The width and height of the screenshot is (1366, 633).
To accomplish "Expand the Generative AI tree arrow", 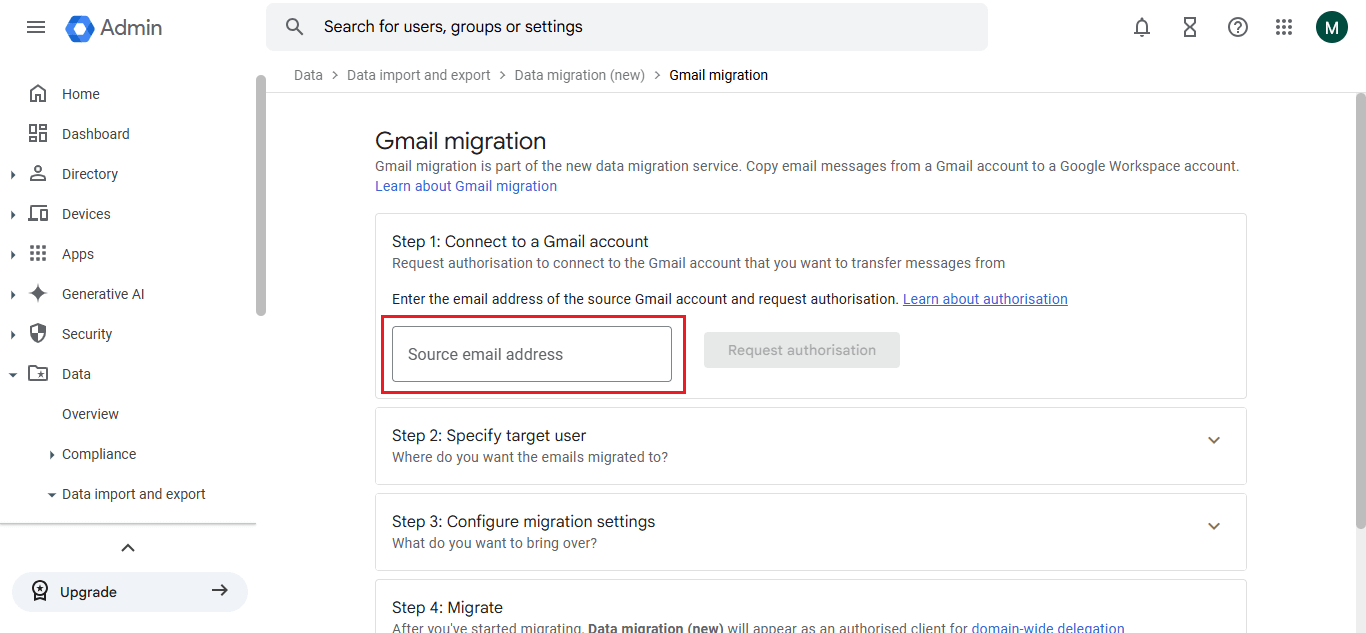I will click(x=13, y=295).
